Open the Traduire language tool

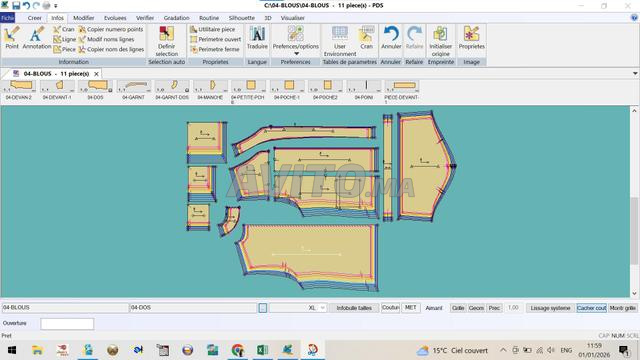tap(257, 38)
